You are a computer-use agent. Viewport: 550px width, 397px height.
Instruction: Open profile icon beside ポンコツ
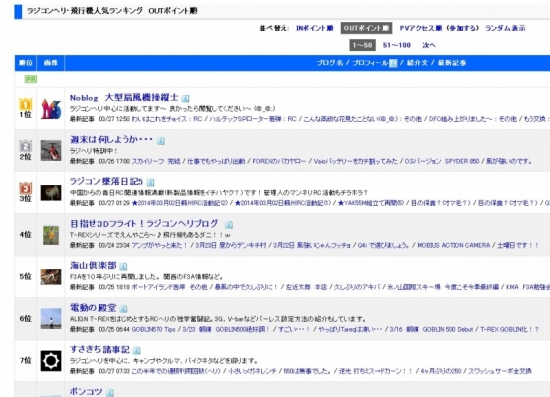[110, 392]
